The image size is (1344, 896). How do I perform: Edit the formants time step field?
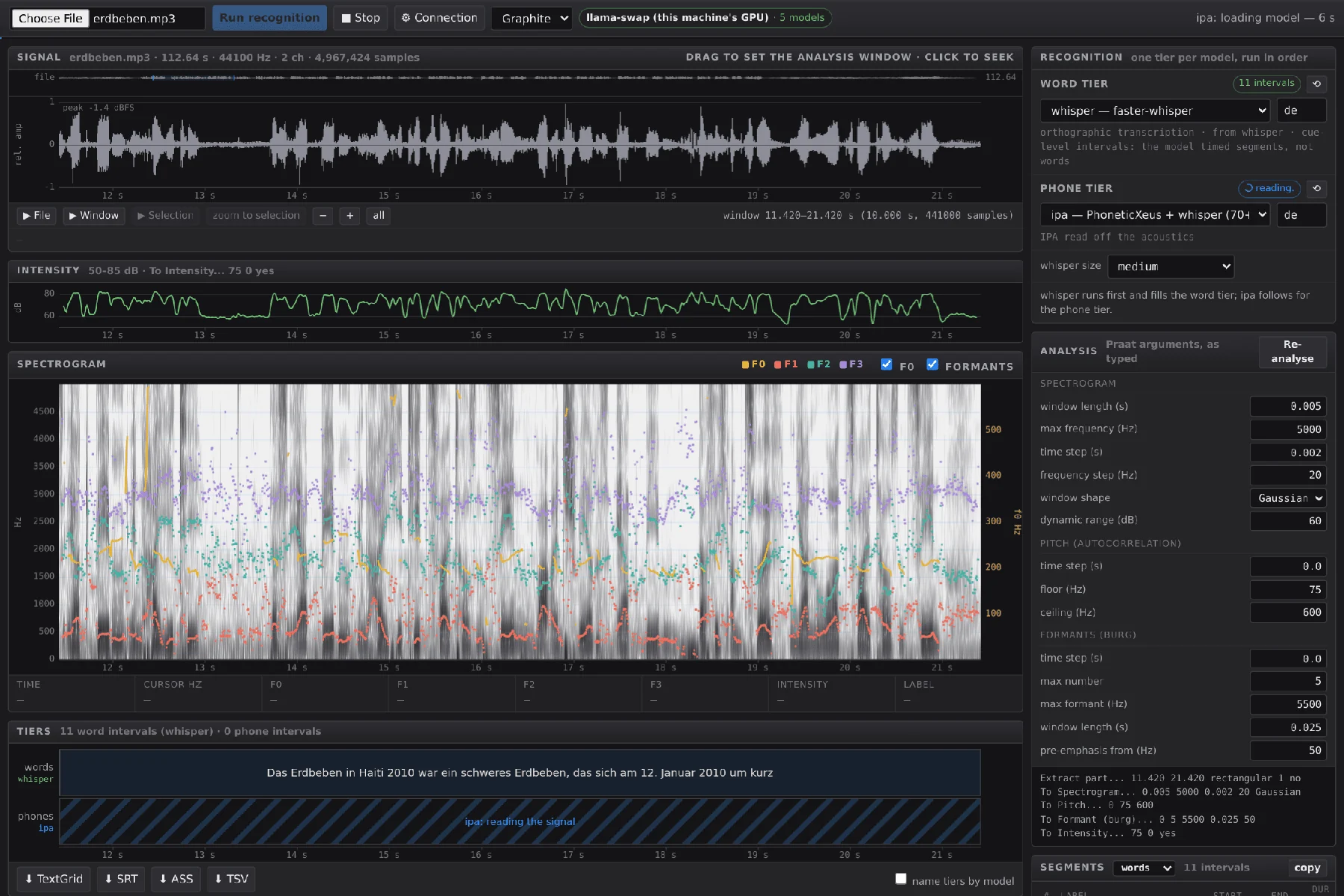pos(1288,659)
